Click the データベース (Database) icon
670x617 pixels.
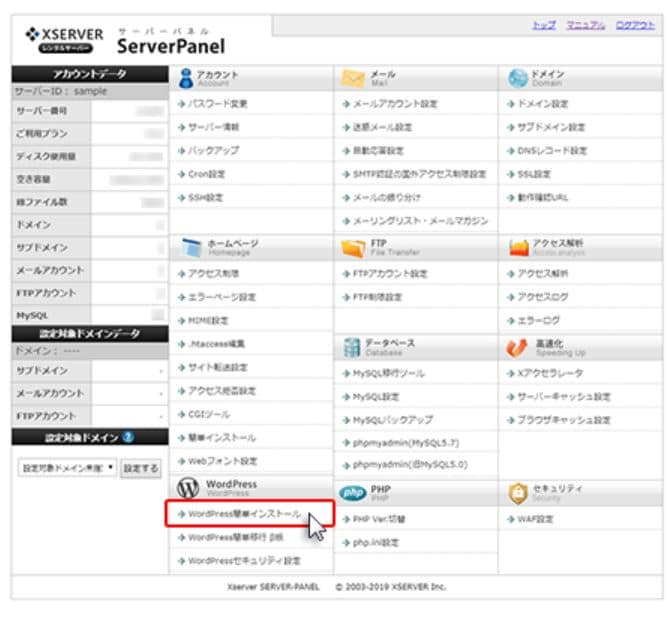[x=352, y=346]
